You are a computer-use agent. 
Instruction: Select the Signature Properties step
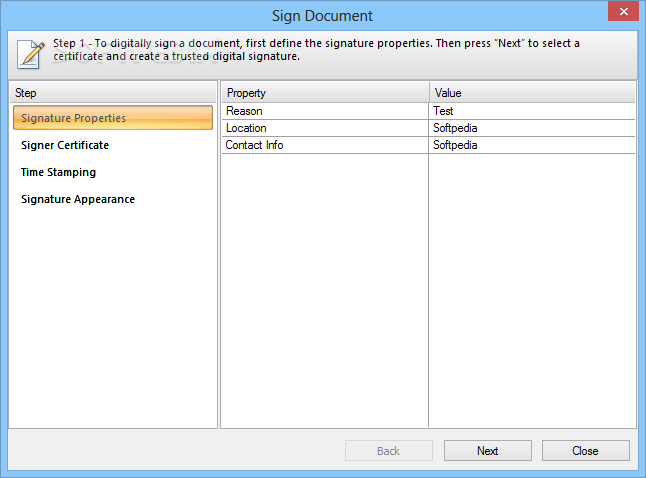tap(113, 118)
